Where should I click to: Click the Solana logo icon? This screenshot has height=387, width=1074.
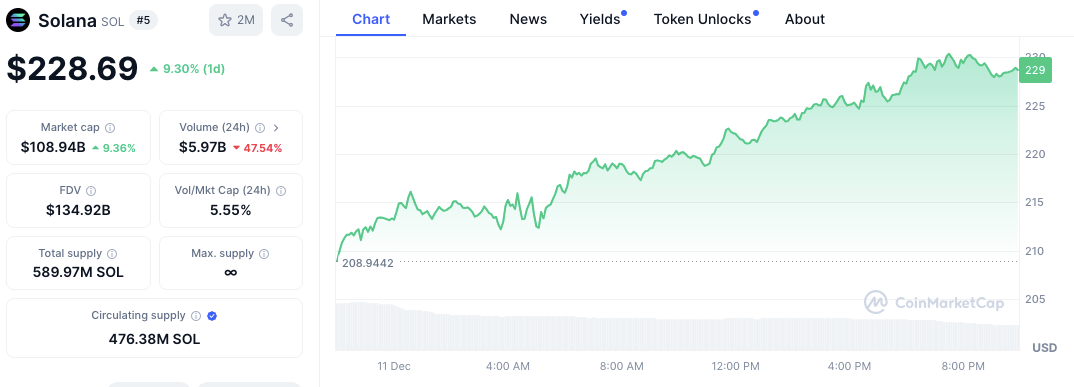[18, 20]
